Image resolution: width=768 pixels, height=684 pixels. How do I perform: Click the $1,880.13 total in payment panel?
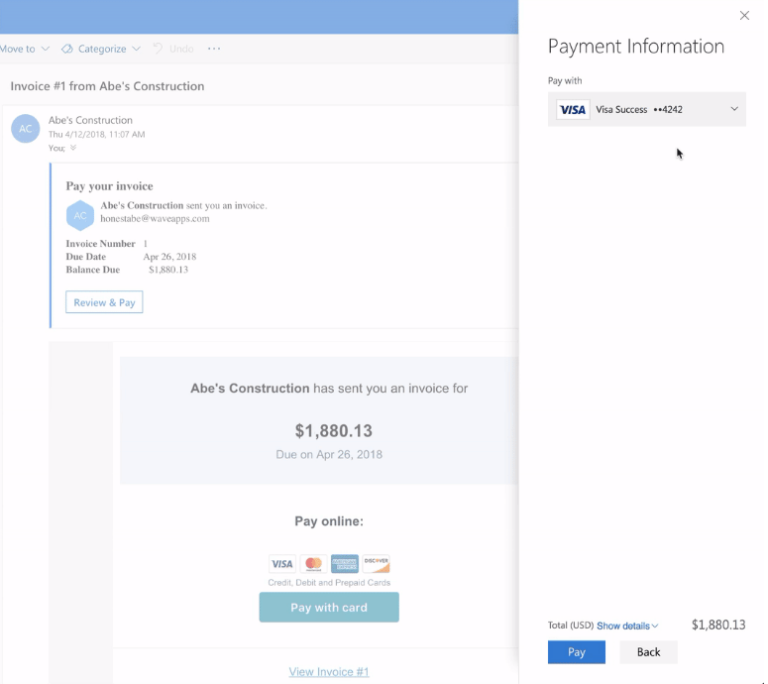719,625
